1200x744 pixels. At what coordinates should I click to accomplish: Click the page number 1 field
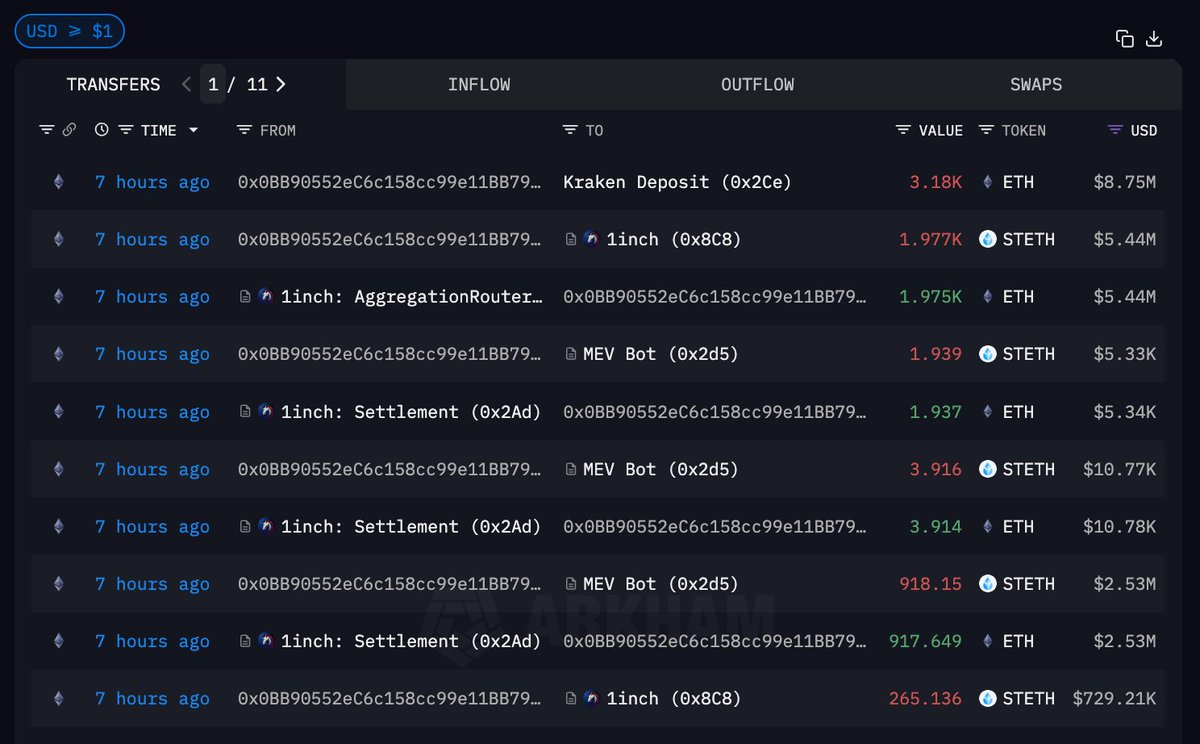click(x=213, y=85)
